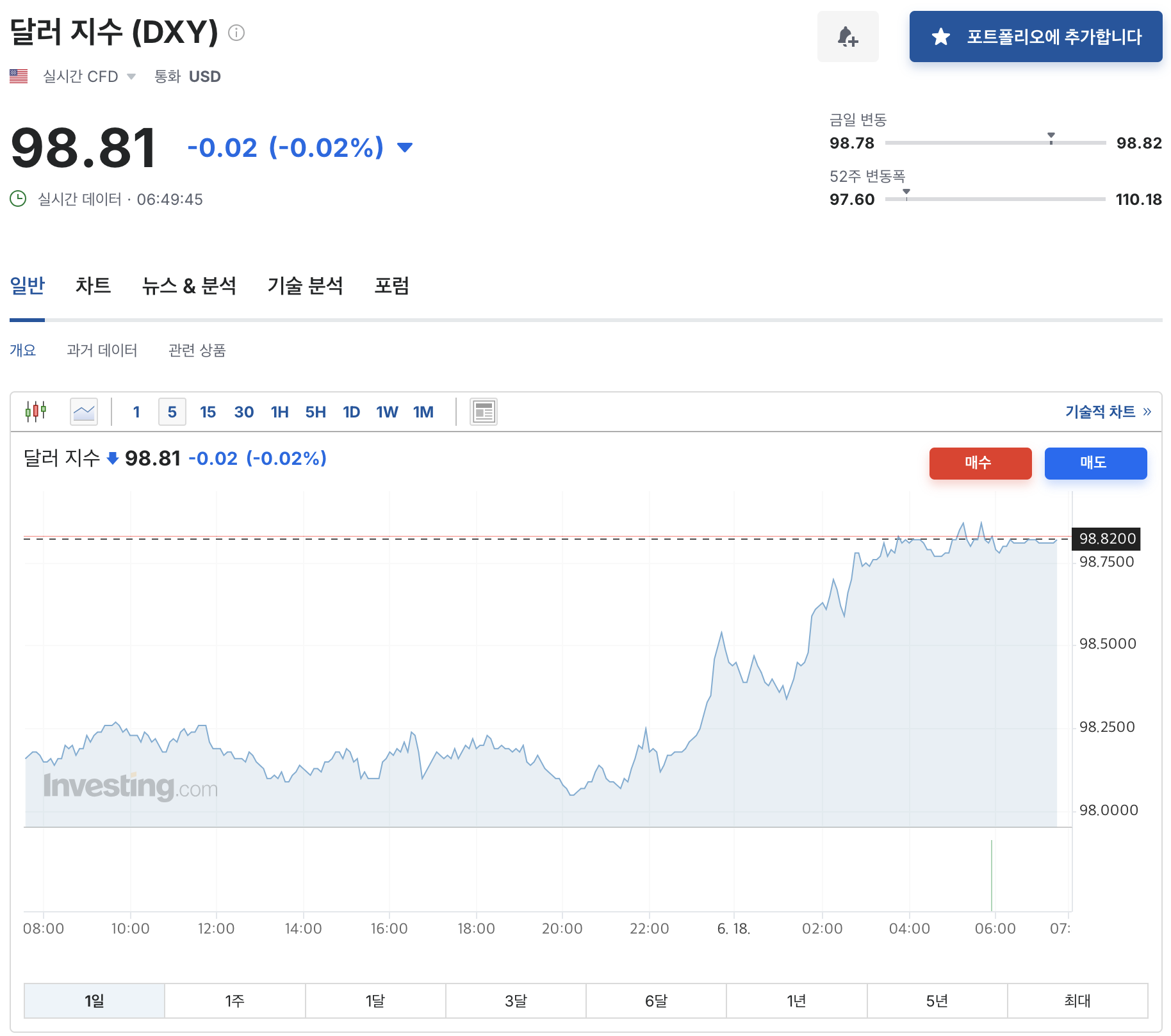The height and width of the screenshot is (1036, 1171).
Task: Open the 기술적 차트 link
Action: click(1108, 412)
